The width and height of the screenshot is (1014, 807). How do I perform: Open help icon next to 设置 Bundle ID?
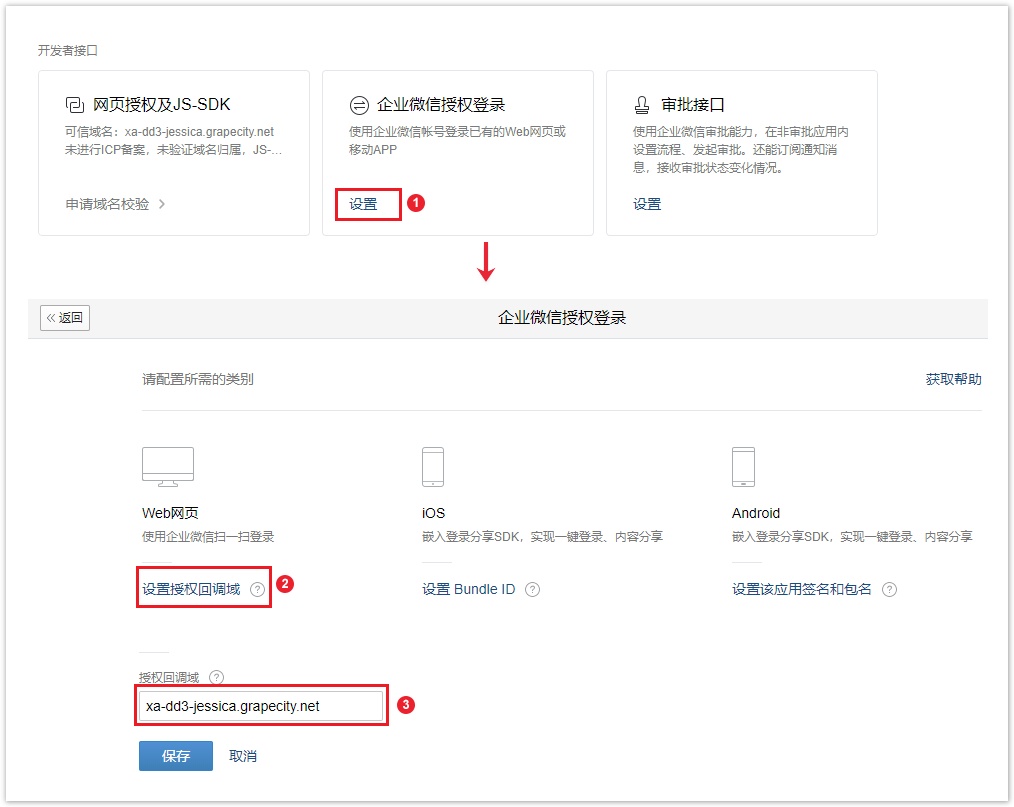(532, 589)
